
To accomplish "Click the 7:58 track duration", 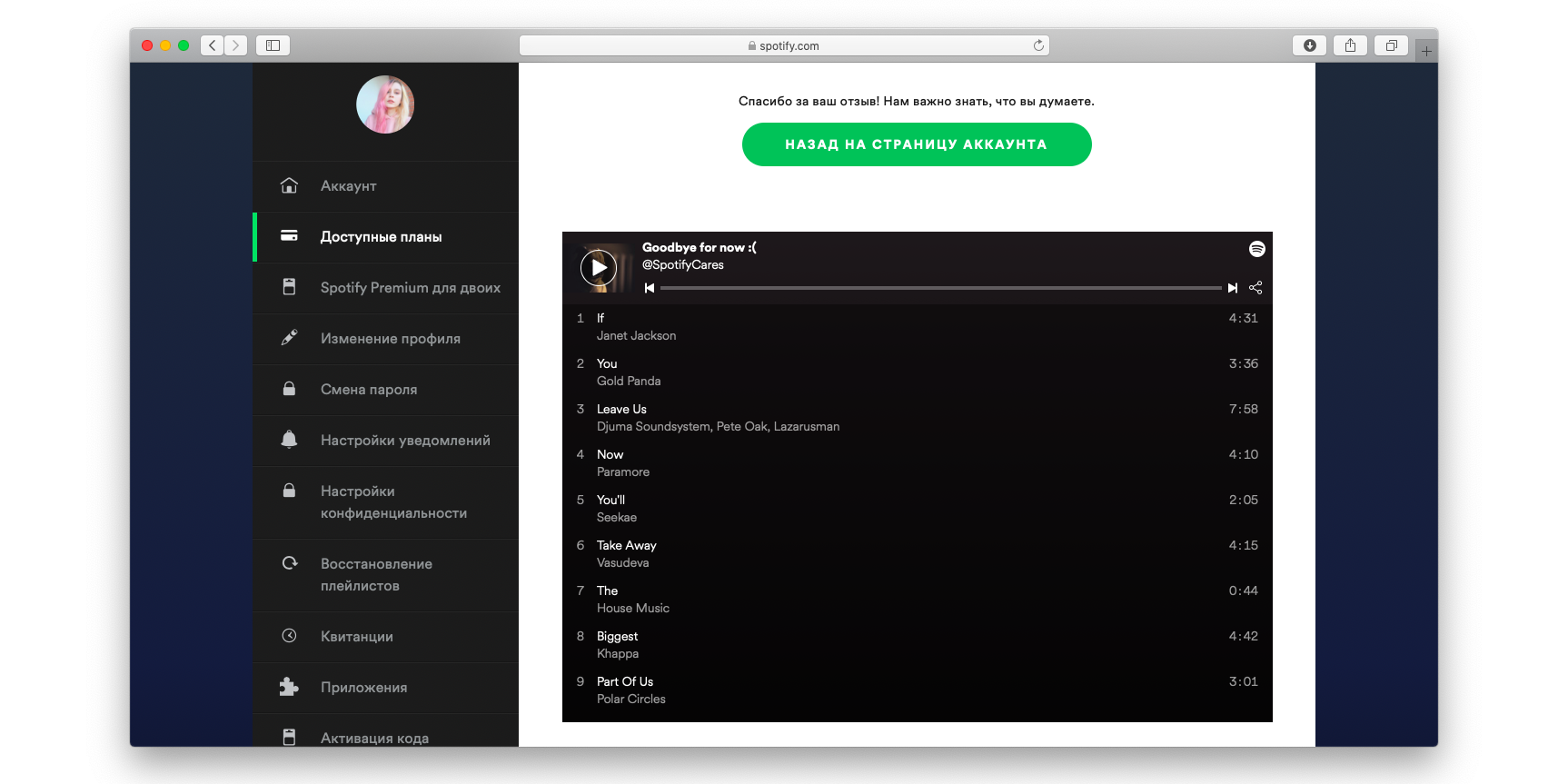I will [1244, 409].
